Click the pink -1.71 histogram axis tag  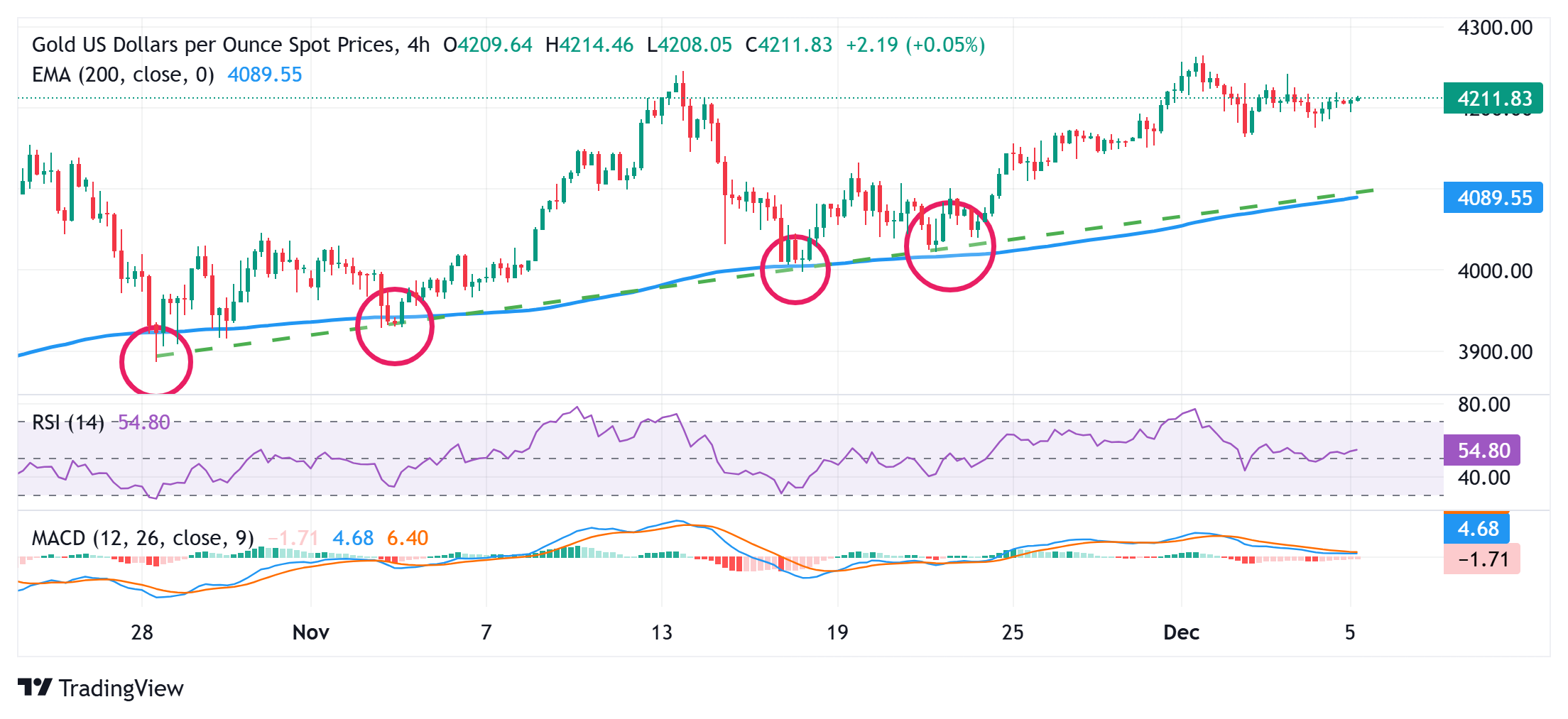1481,559
